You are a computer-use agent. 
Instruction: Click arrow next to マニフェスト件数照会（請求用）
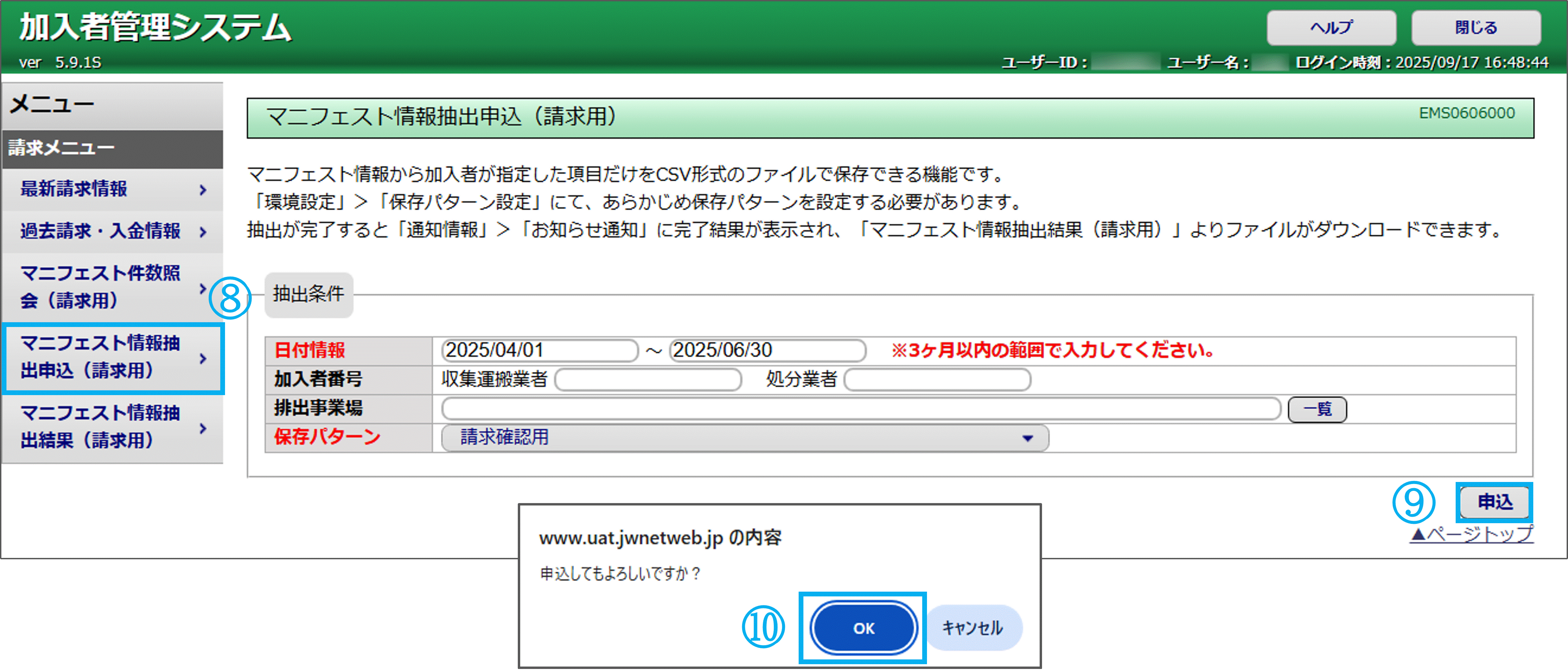pos(203,288)
